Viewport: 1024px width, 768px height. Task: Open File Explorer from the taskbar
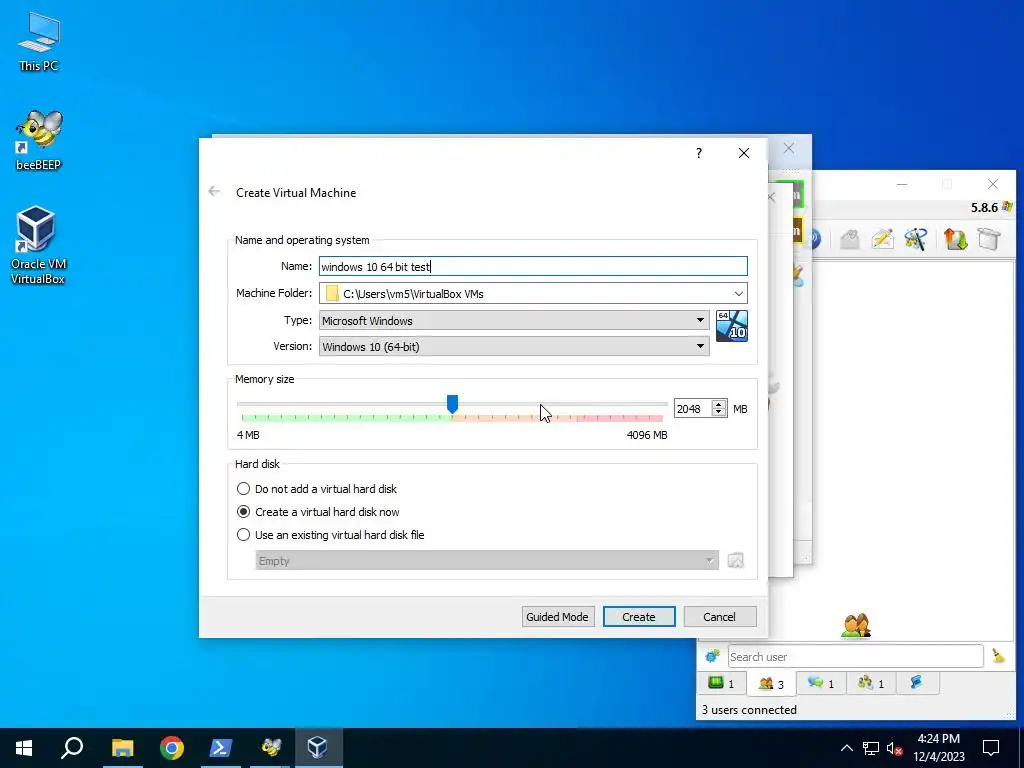pyautogui.click(x=122, y=748)
